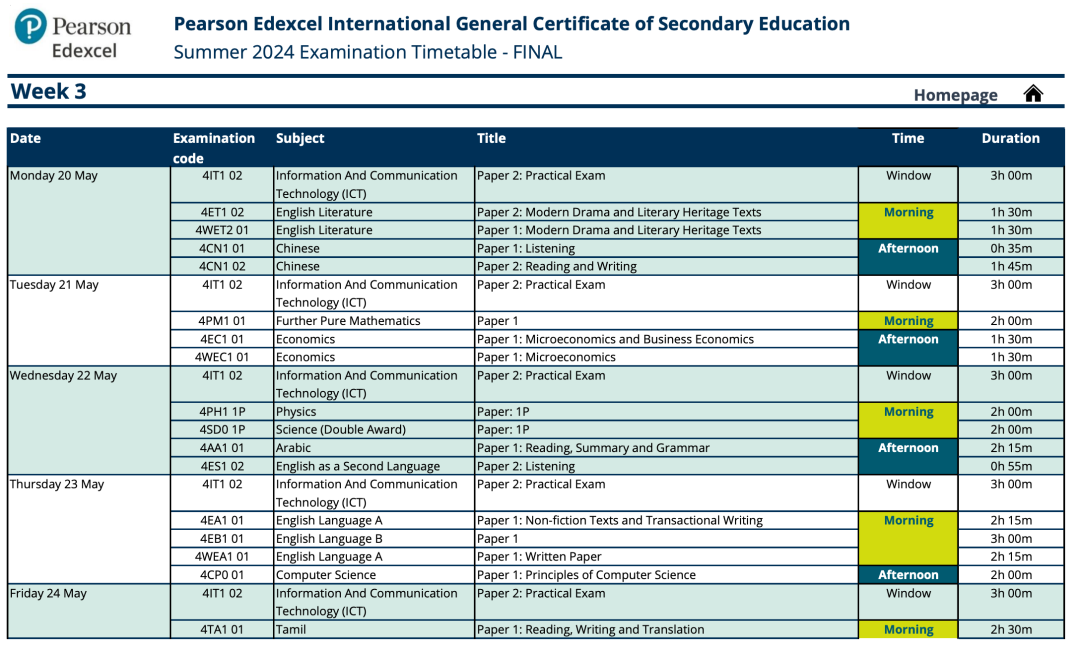Screen dimensions: 1080x655
Task: Click exam code 4ET1 02
Action: click(x=222, y=212)
